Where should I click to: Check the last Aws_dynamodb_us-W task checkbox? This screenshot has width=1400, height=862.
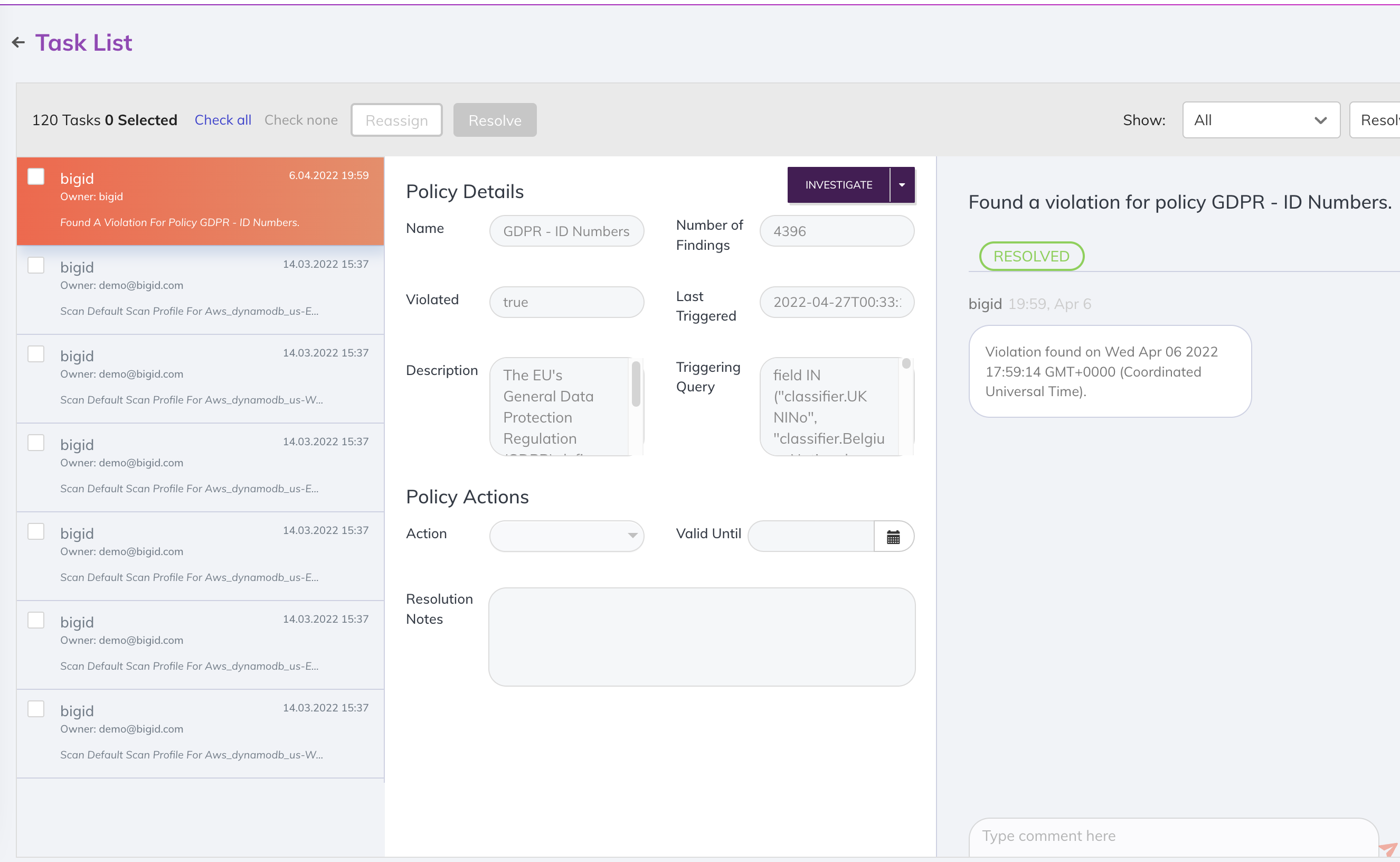(x=36, y=709)
